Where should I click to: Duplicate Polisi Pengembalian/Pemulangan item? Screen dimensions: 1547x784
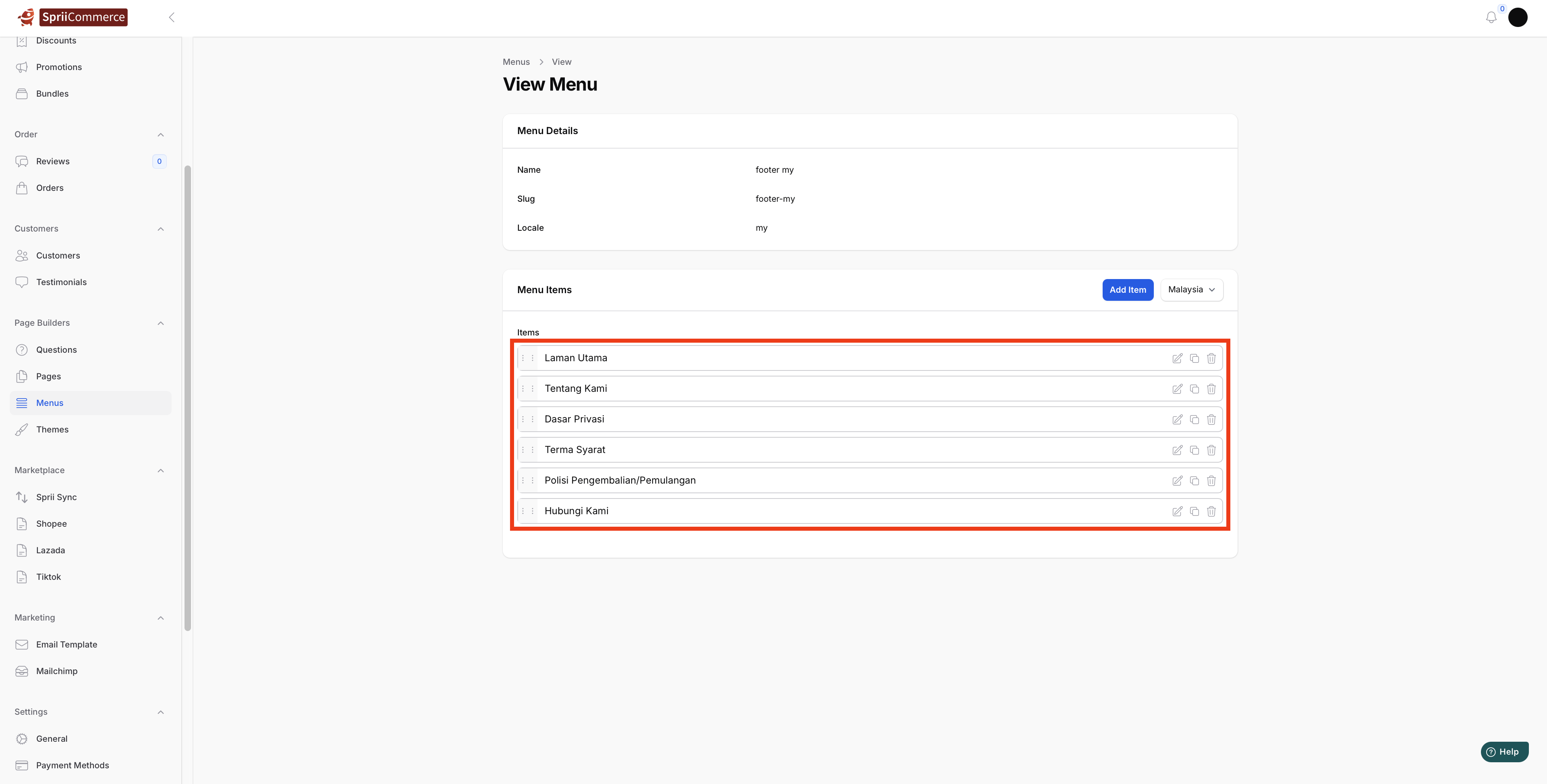[x=1194, y=481]
